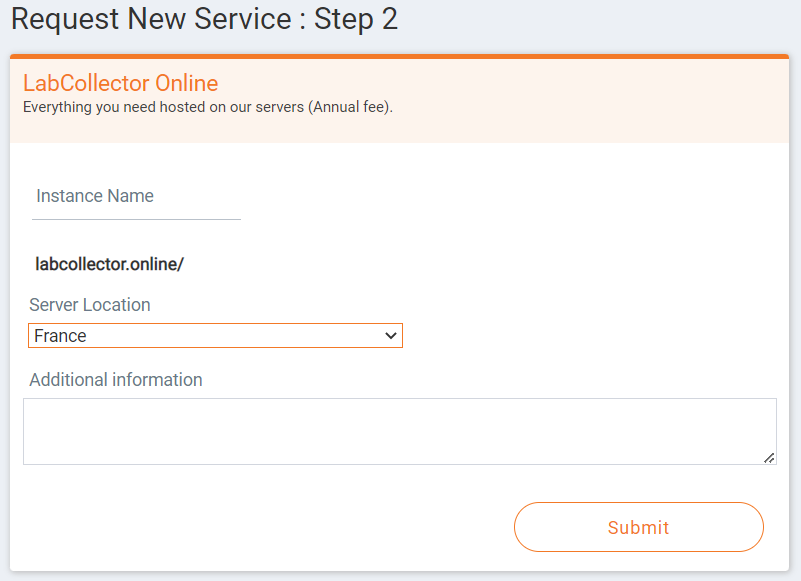
Task: Submit the new service request
Action: click(639, 527)
